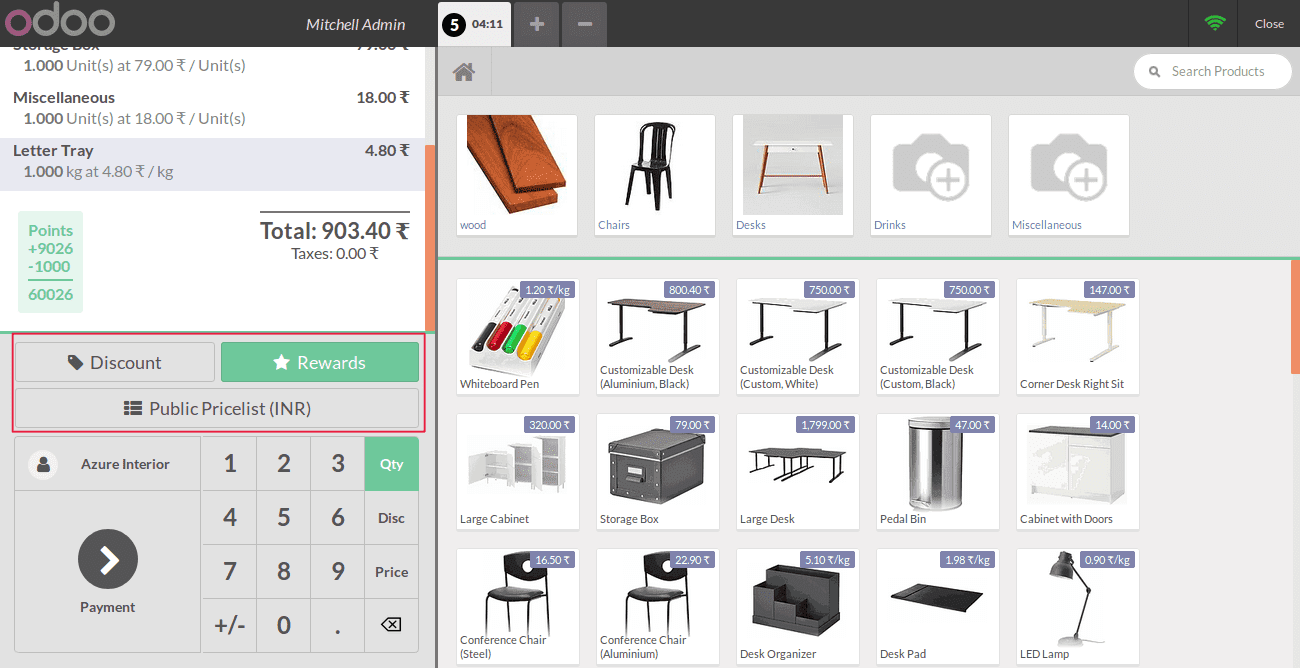Open Public Pricelist (INR) selector
Viewport: 1300px width, 668px height.
pyautogui.click(x=217, y=408)
